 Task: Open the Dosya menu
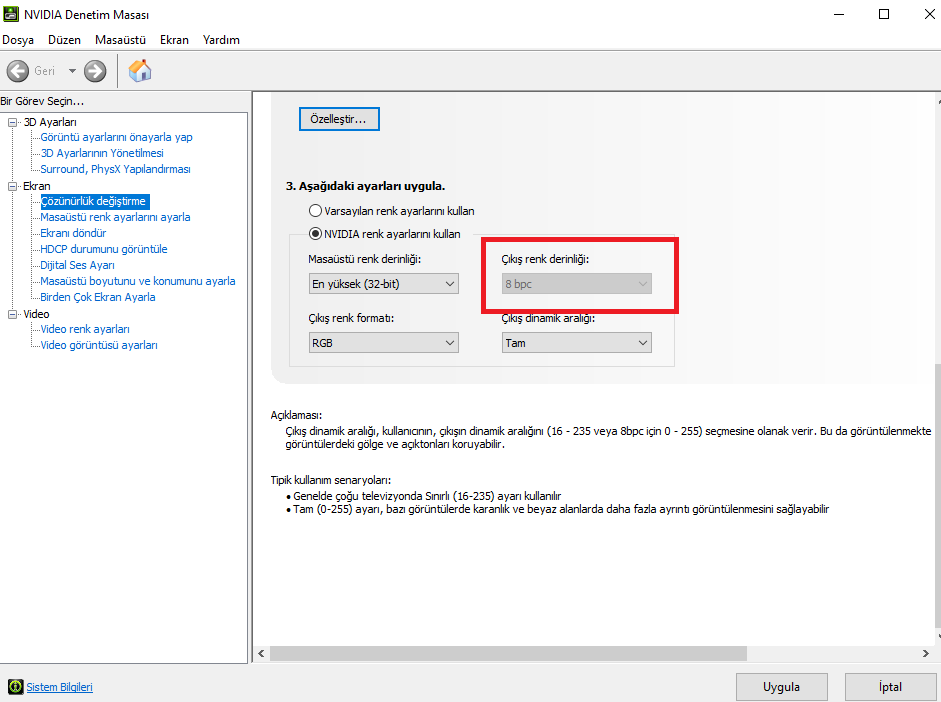18,40
